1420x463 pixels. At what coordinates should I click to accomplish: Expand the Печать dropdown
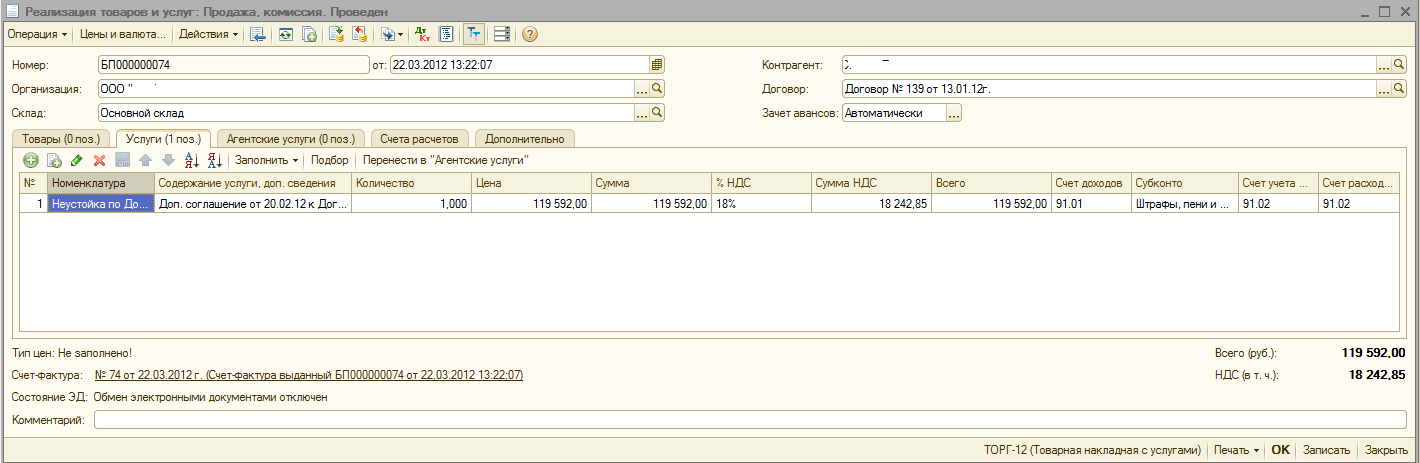pyautogui.click(x=1236, y=450)
